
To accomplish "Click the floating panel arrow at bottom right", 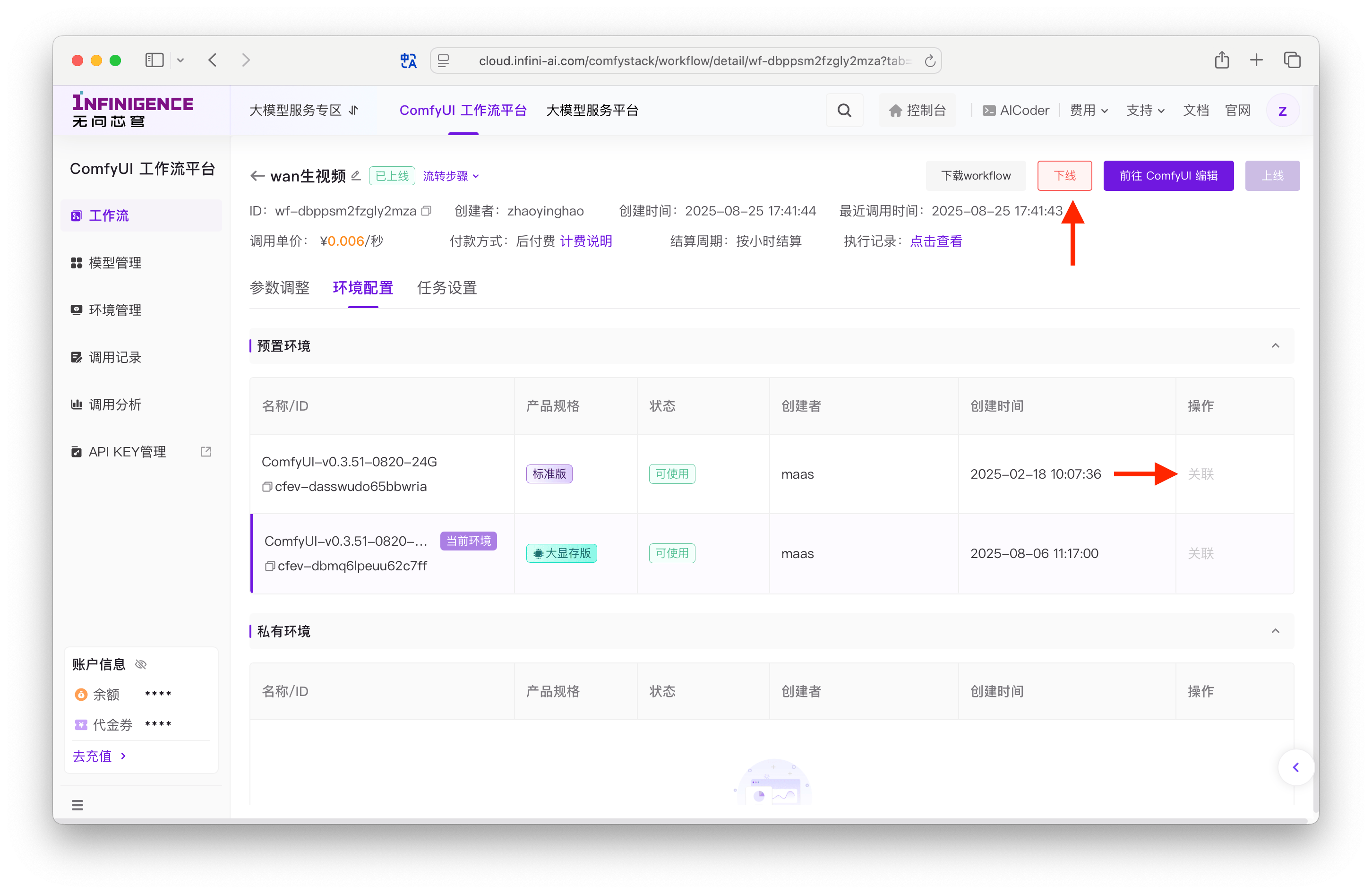I will tap(1295, 767).
